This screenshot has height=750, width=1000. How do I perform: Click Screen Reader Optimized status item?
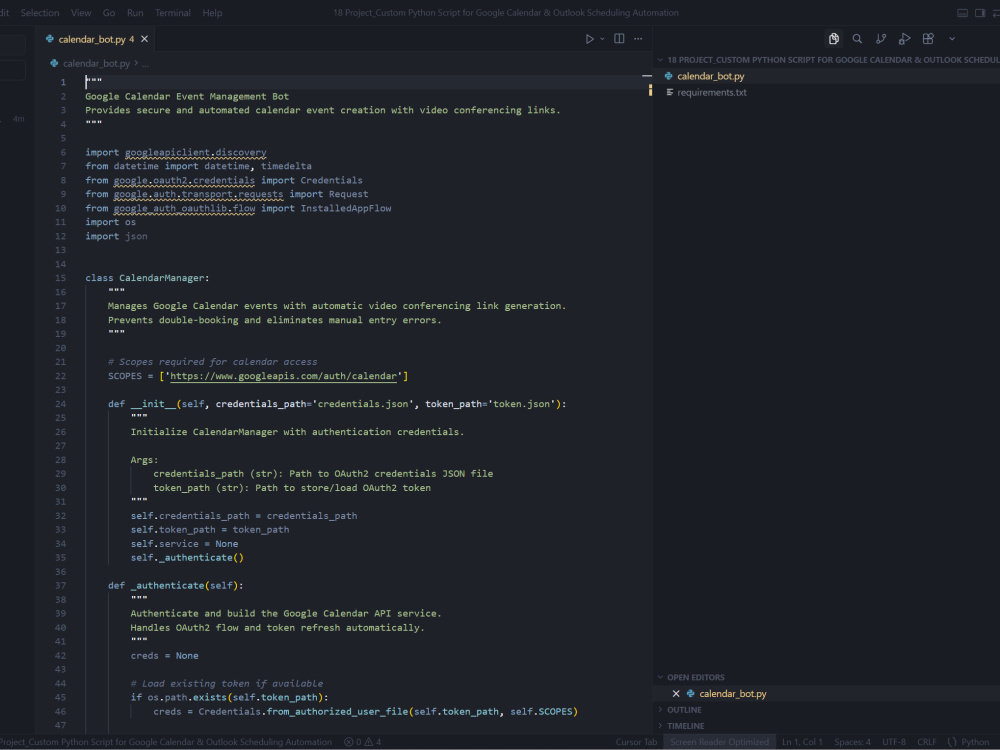click(x=719, y=742)
